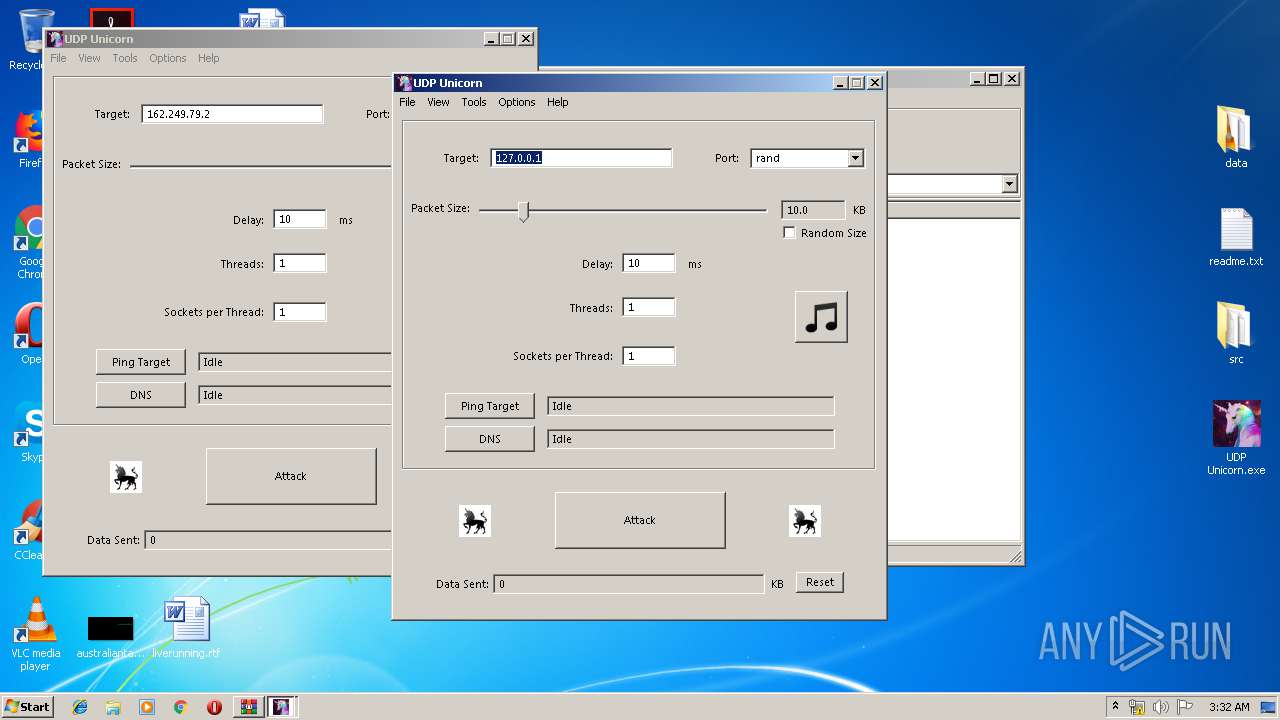Viewport: 1280px width, 720px height.
Task: Click Packet Size slider track in background window
Action: [260, 166]
